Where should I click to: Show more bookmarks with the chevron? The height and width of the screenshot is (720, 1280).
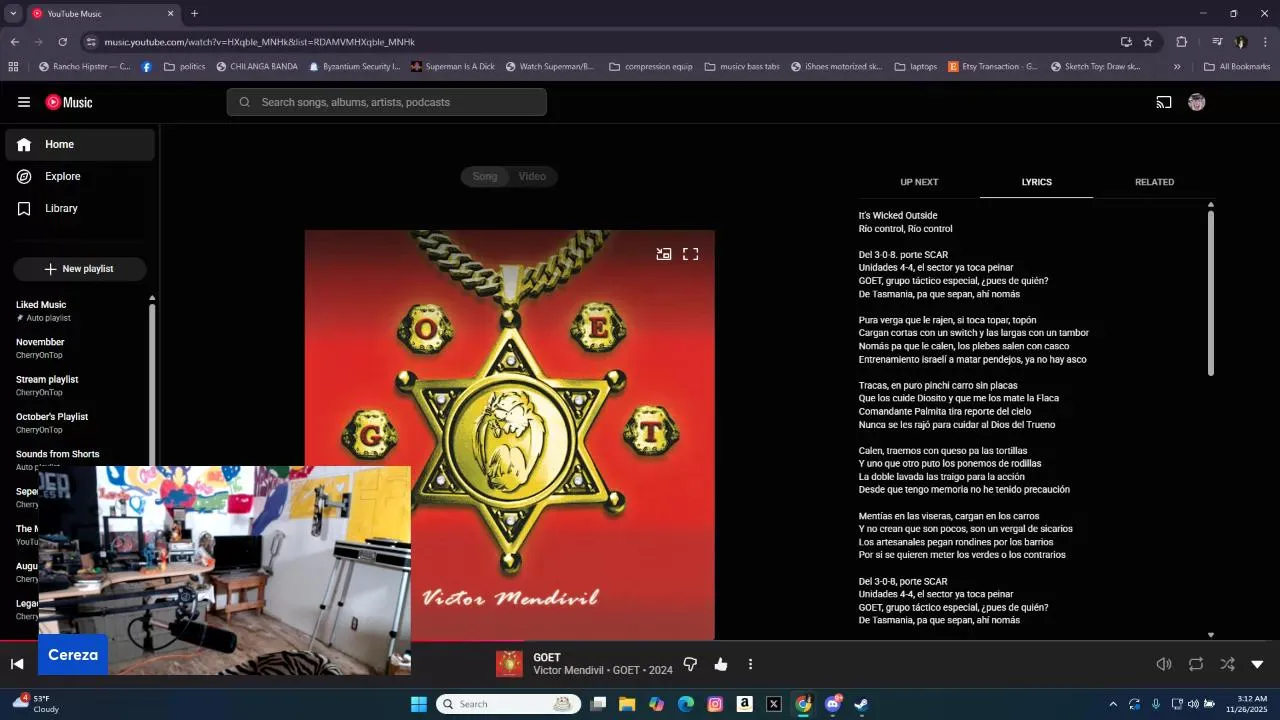(x=1177, y=67)
